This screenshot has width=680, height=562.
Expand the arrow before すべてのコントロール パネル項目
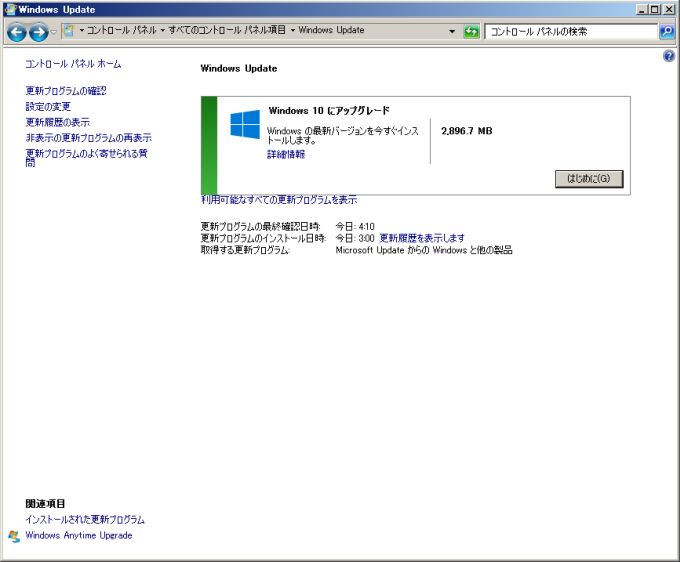coord(163,30)
